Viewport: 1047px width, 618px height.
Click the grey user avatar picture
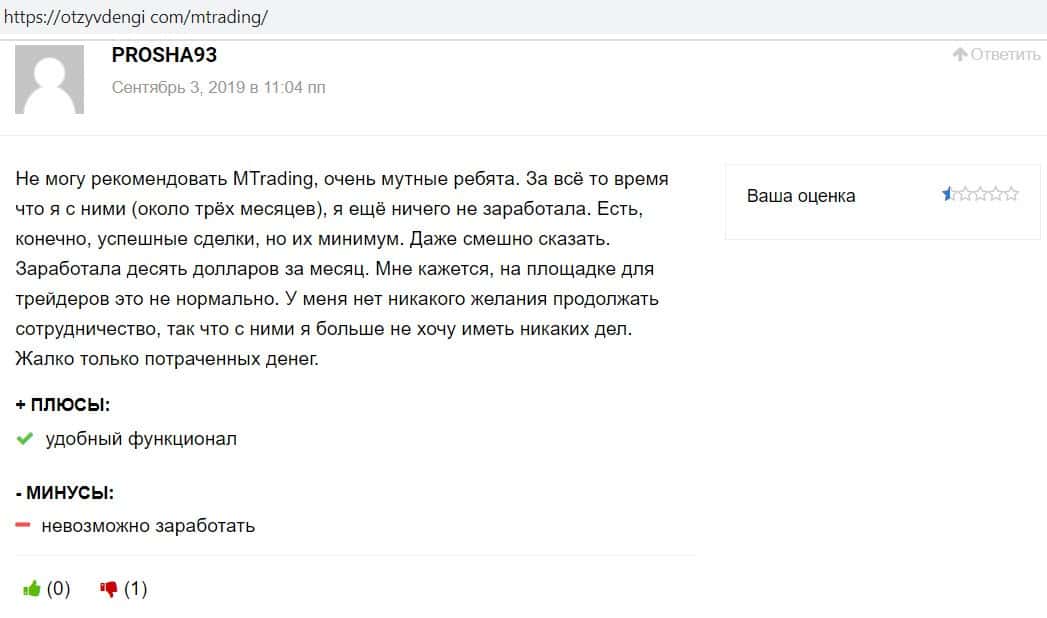pyautogui.click(x=49, y=79)
